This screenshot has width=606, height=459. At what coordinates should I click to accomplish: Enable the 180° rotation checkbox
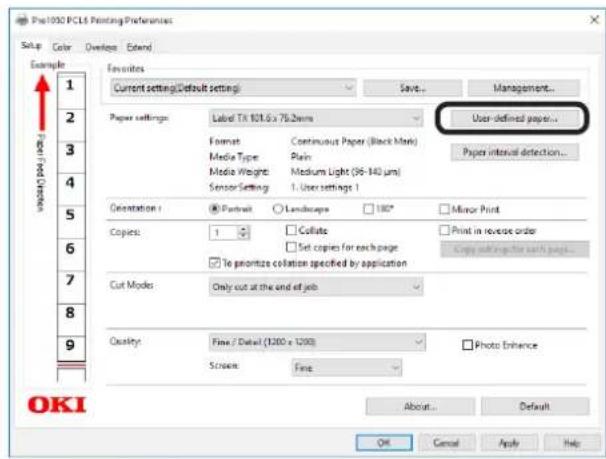click(368, 208)
